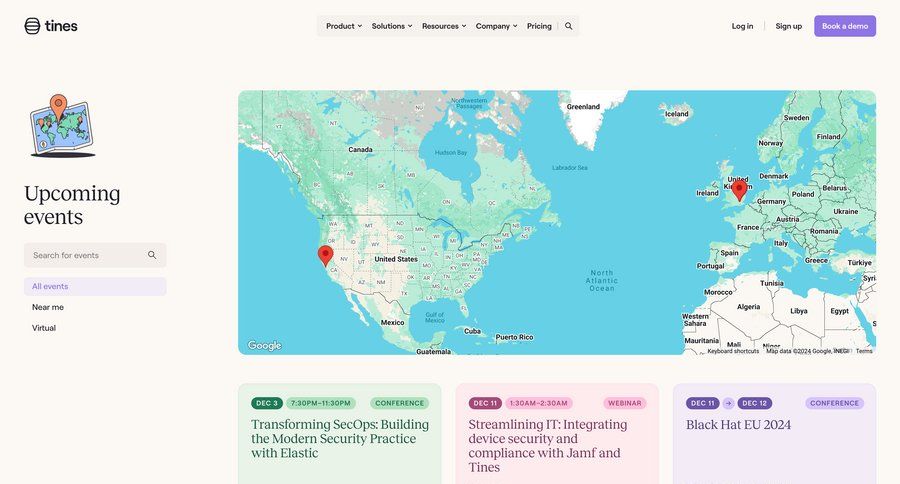Click the DEC 12 end date badge

point(754,403)
